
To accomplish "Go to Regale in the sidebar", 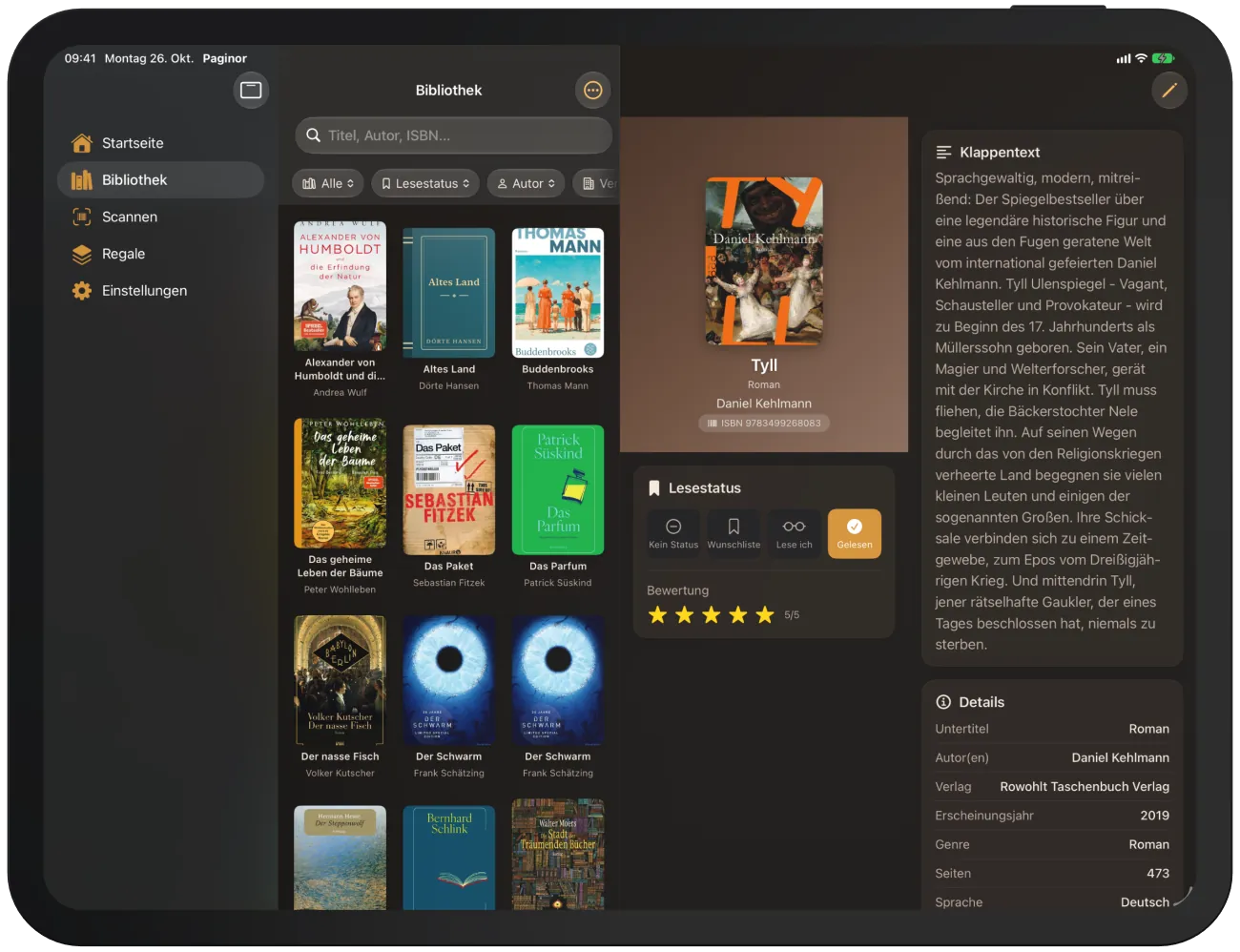I will [x=160, y=254].
